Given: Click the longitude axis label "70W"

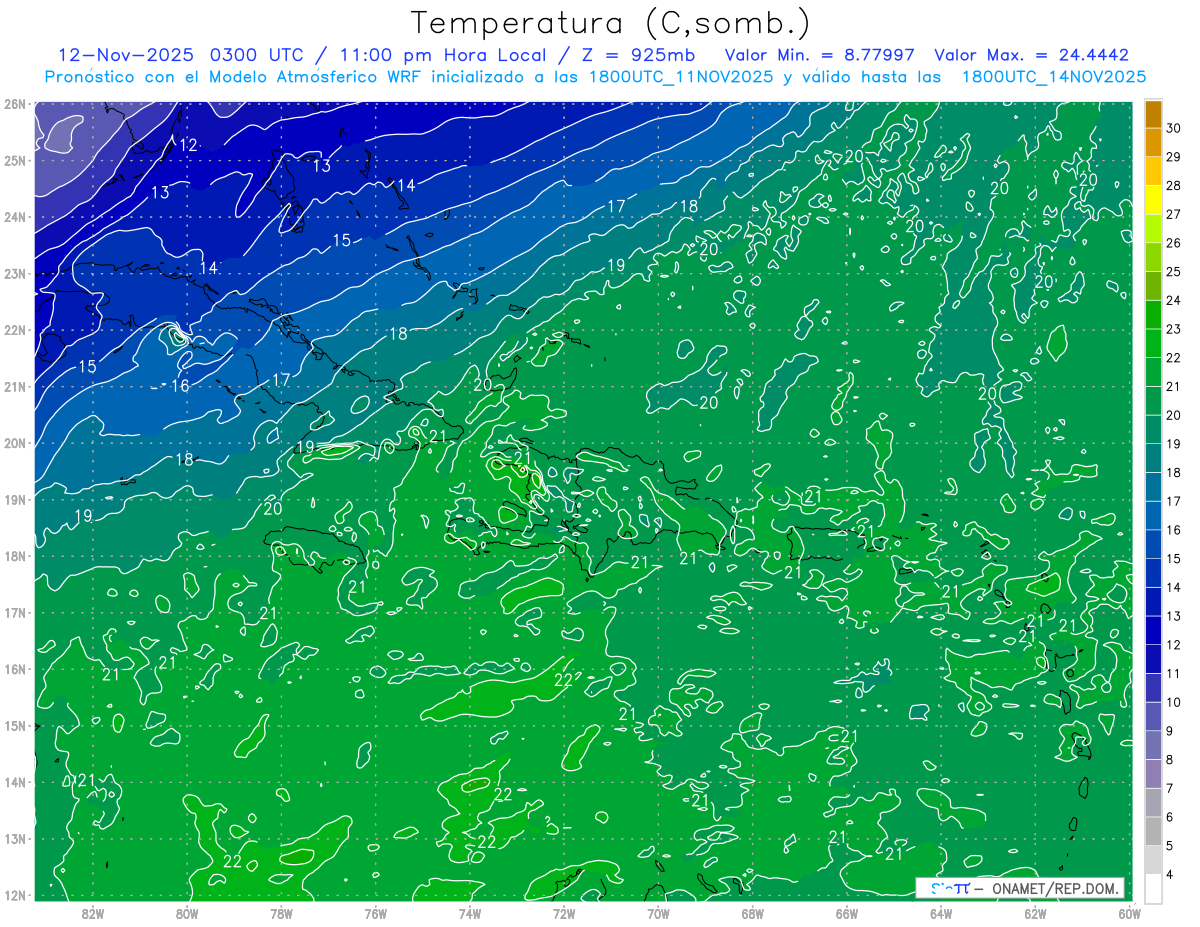Looking at the screenshot, I should 658,913.
